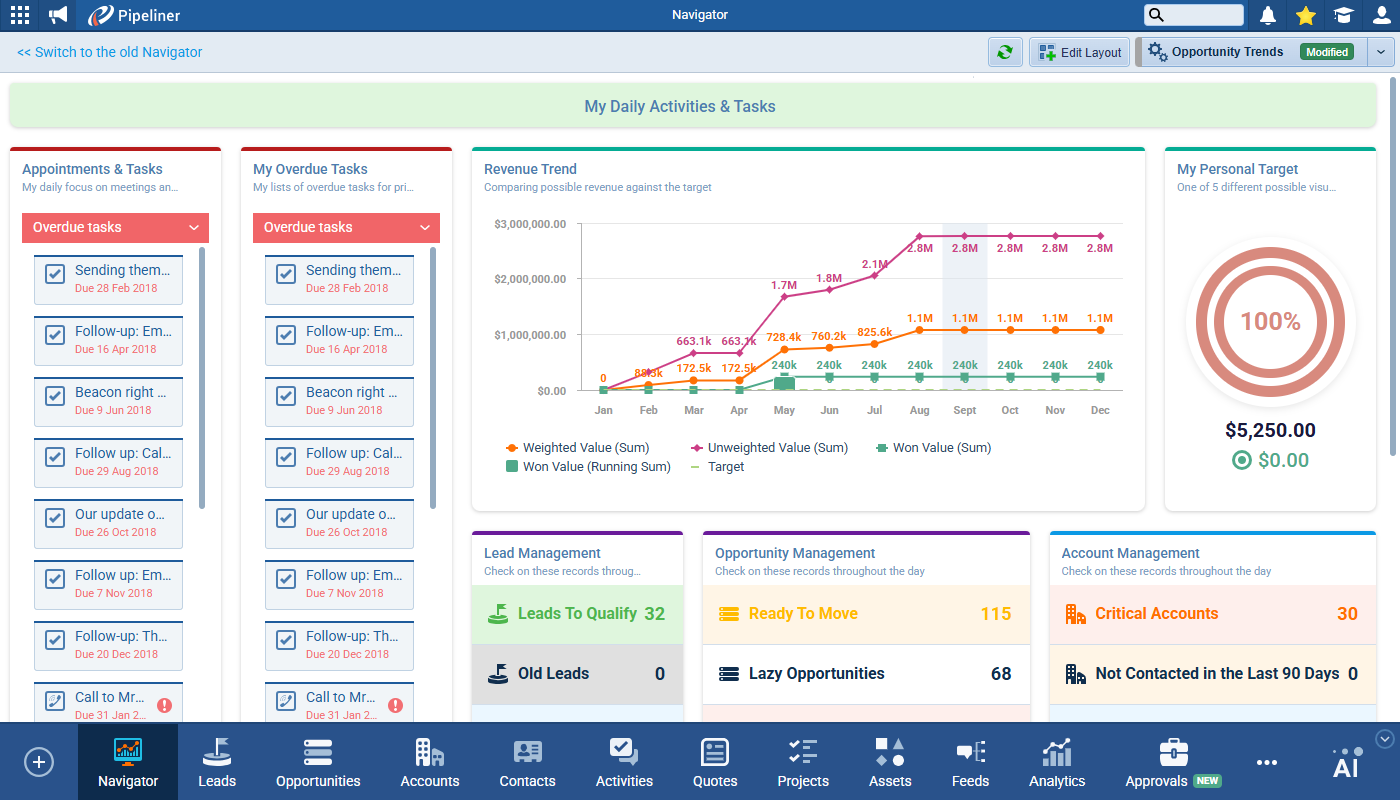
Task: Toggle Unweighted Value (Sum) legend series
Action: 768,448
